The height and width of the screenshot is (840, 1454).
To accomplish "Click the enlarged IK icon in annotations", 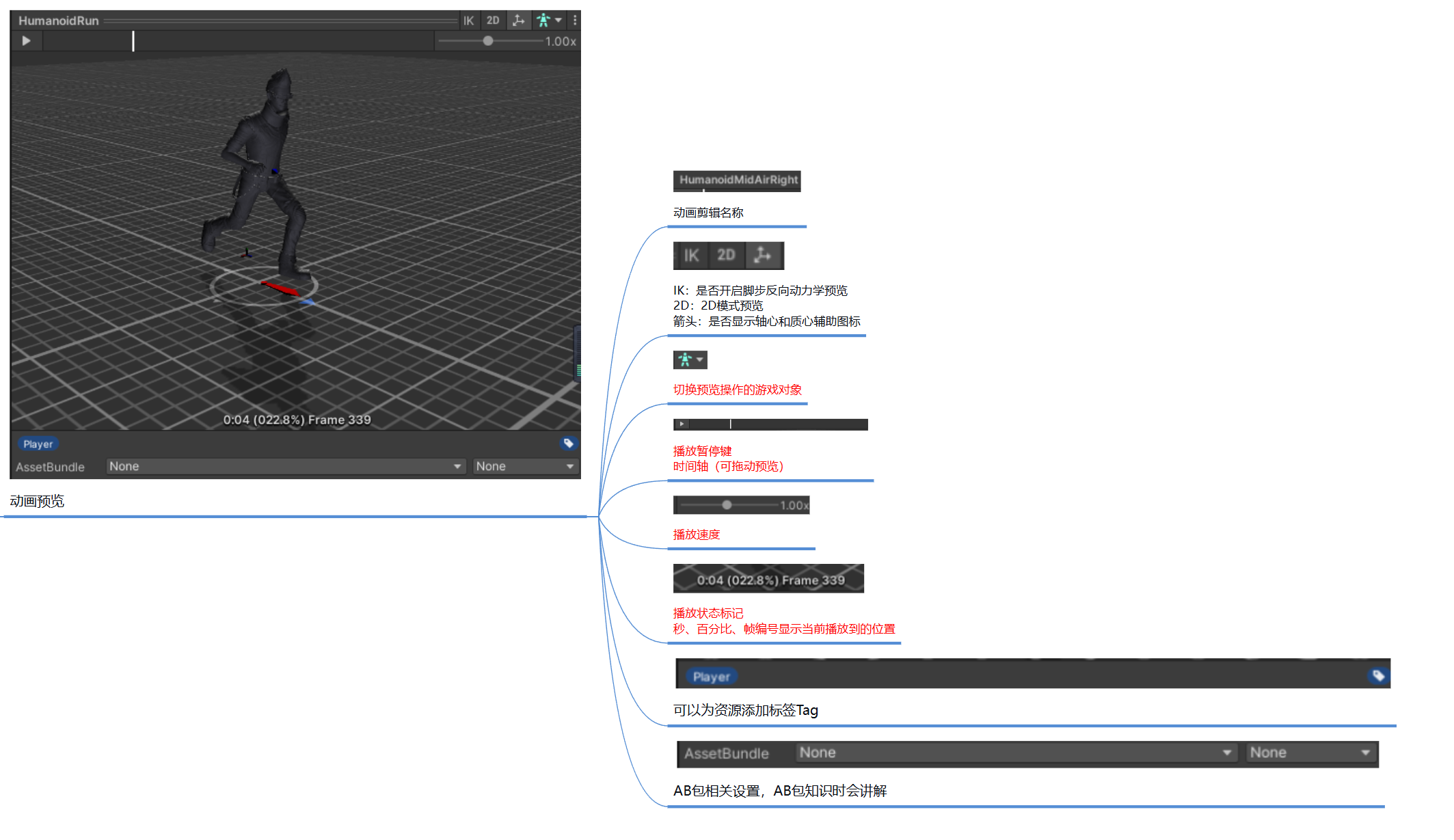I will 691,256.
